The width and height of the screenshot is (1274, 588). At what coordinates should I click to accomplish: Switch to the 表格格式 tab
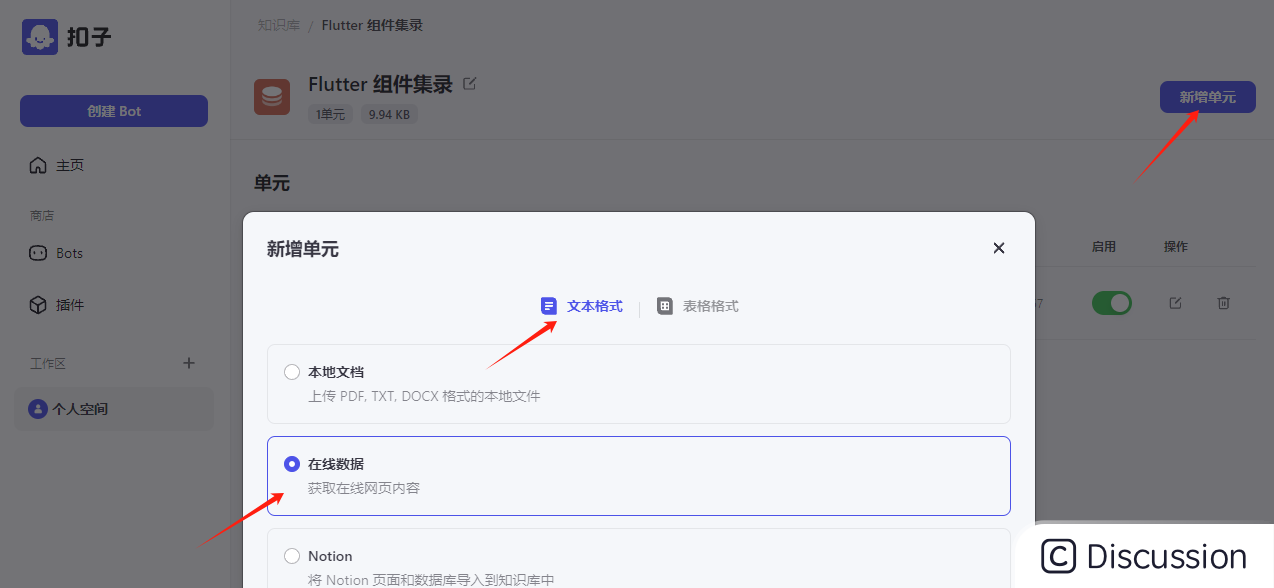(x=698, y=306)
